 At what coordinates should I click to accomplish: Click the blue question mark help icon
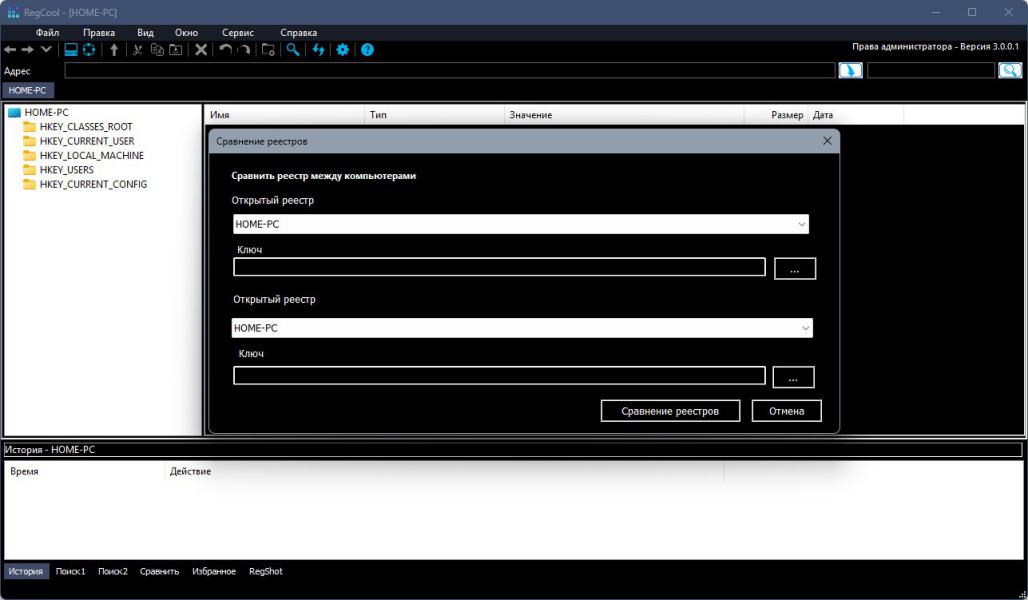click(x=367, y=50)
